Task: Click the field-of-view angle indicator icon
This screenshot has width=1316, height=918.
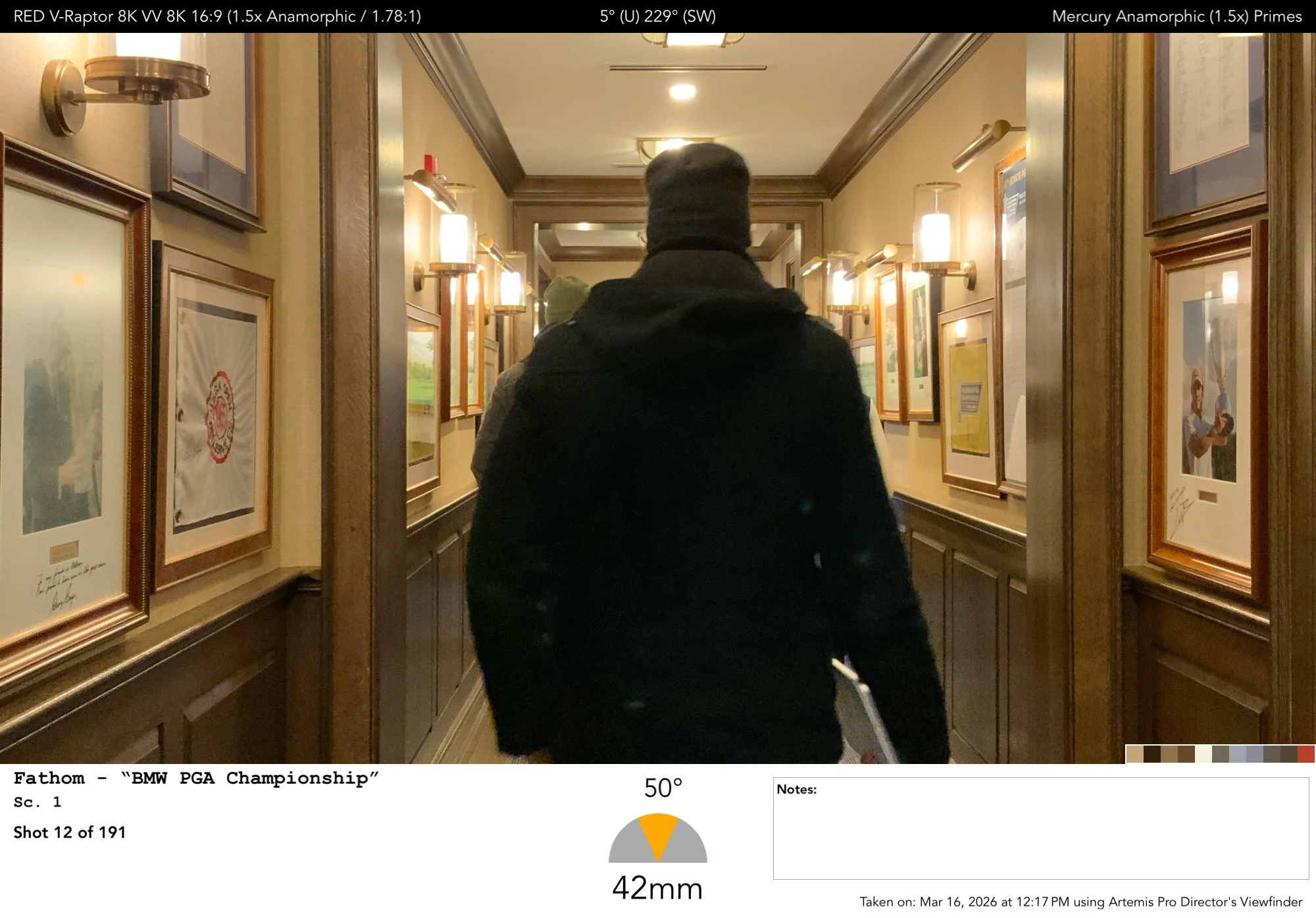Action: pyautogui.click(x=657, y=838)
